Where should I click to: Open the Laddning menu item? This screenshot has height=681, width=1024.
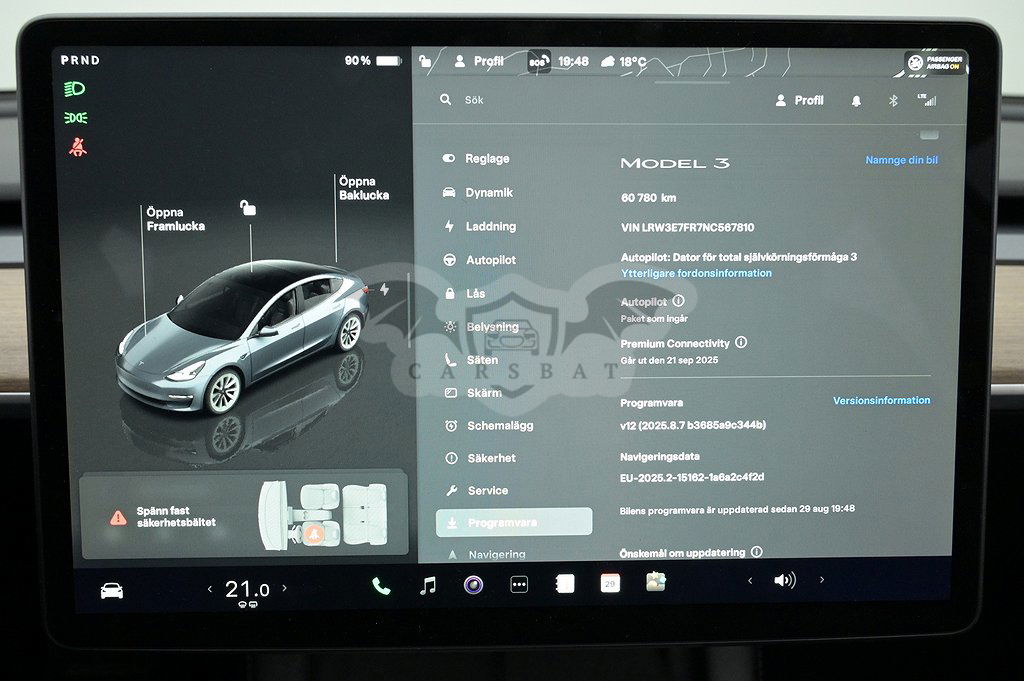490,226
